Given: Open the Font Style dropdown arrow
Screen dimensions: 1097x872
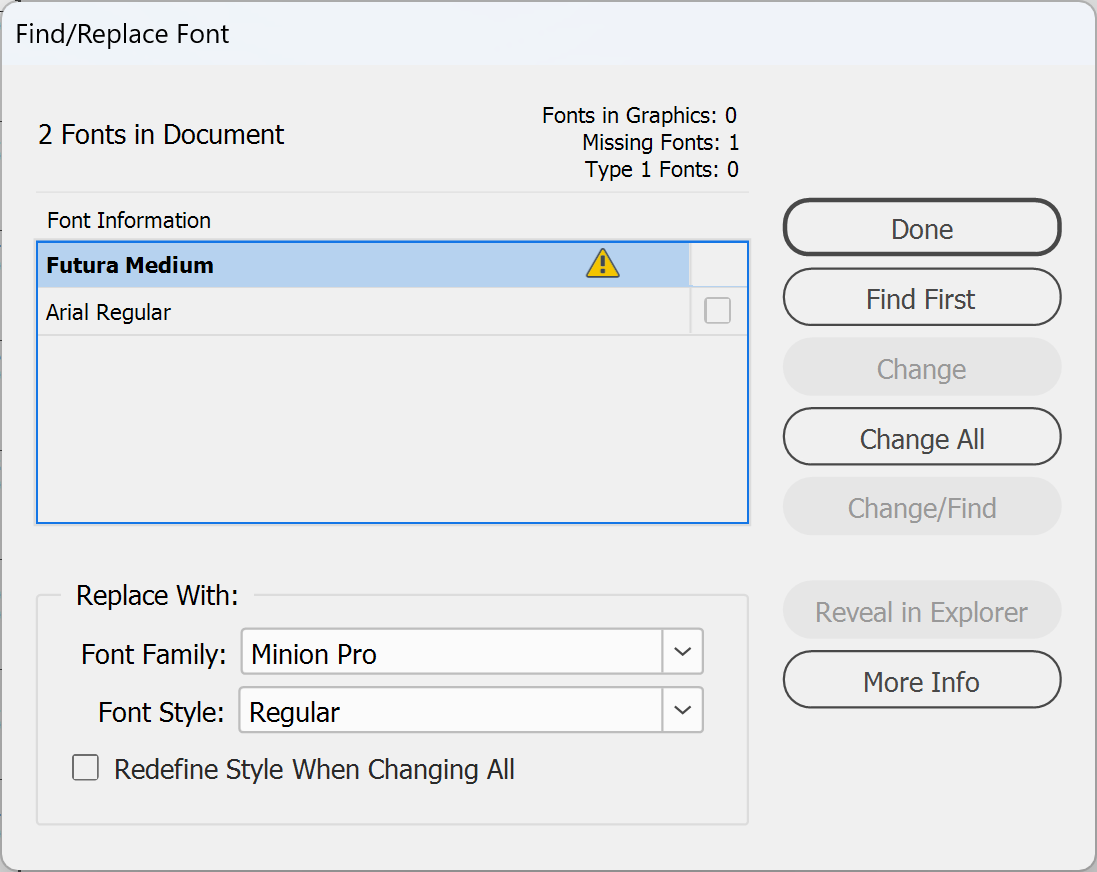Looking at the screenshot, I should pos(682,710).
